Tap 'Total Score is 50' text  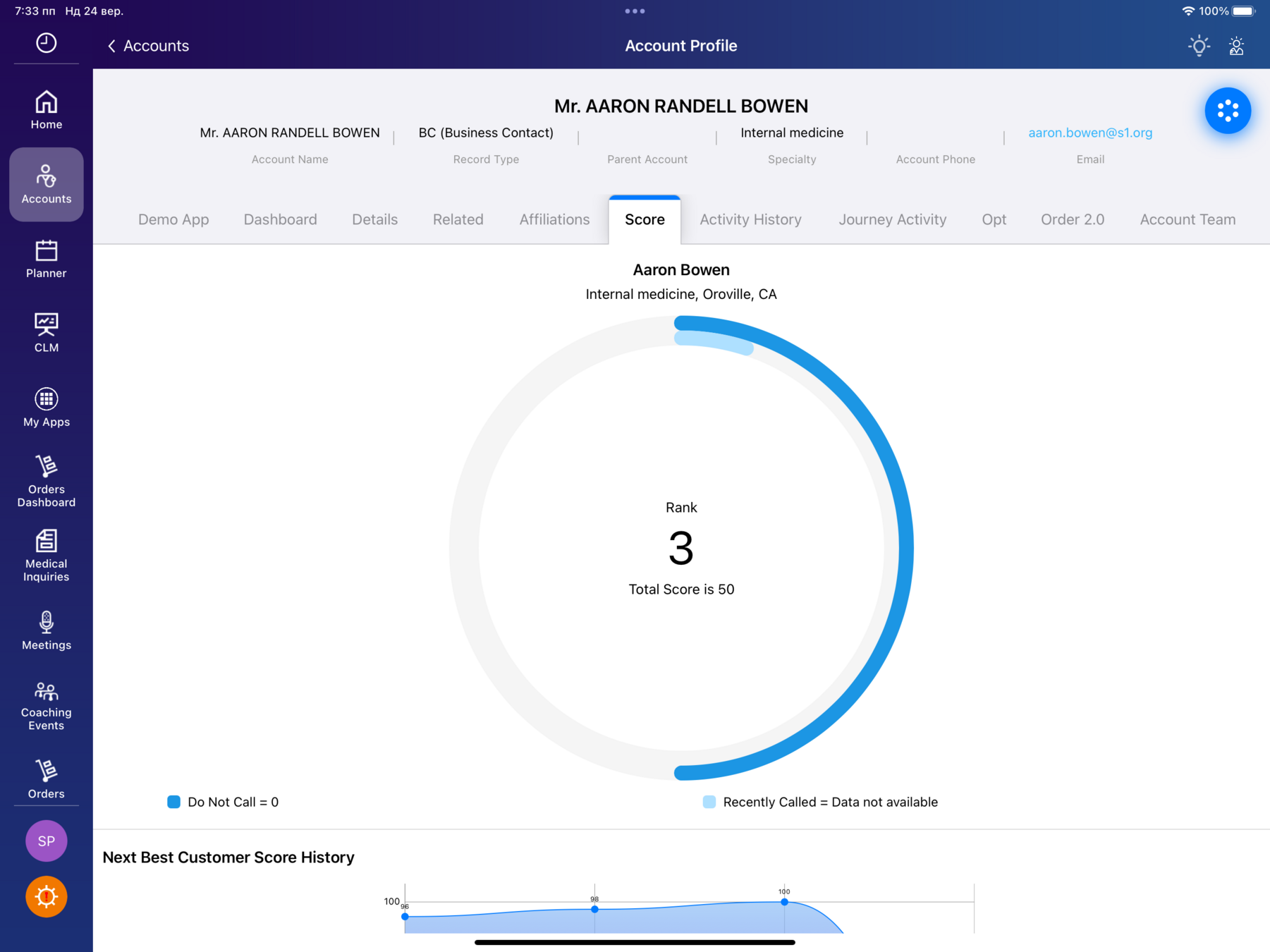[681, 590]
